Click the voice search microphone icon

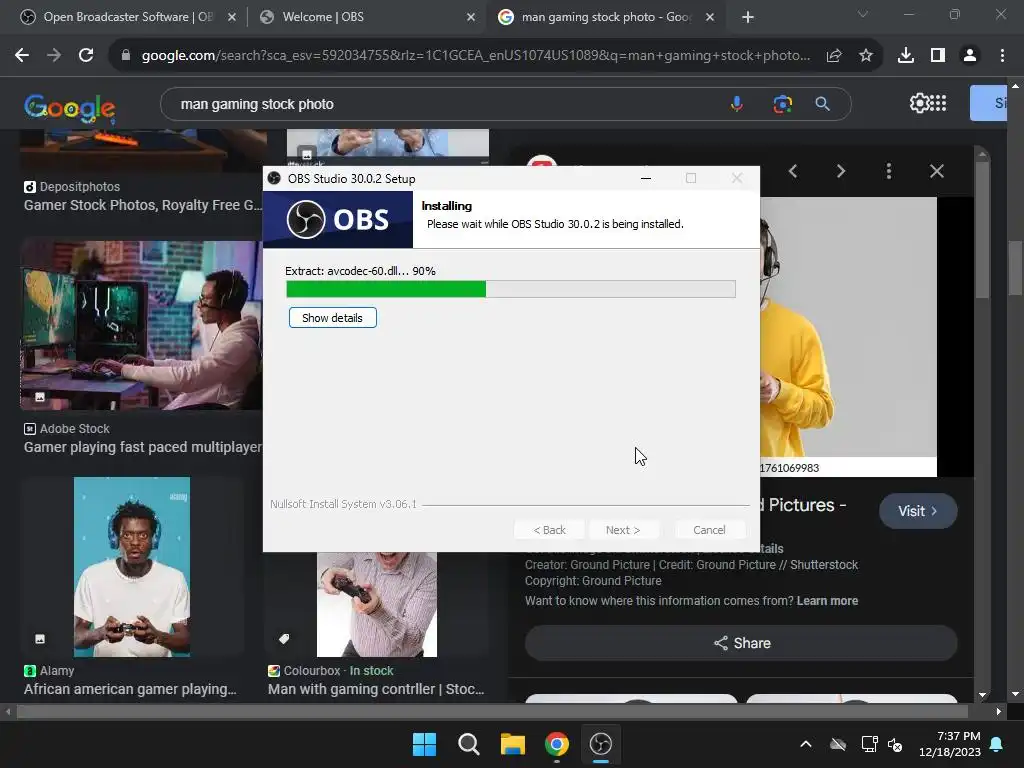pyautogui.click(x=737, y=104)
